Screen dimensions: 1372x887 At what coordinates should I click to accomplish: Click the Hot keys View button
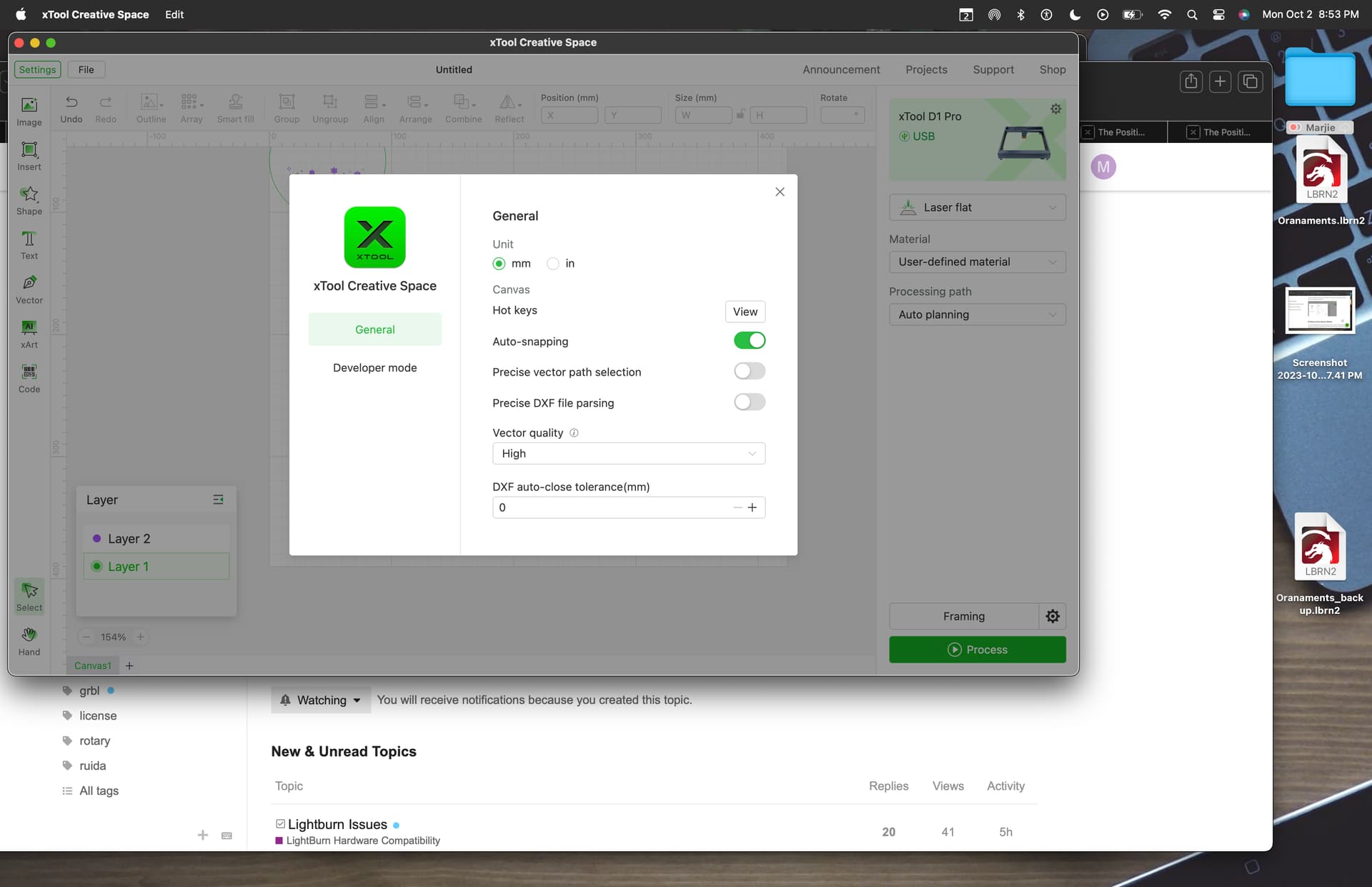(x=745, y=312)
